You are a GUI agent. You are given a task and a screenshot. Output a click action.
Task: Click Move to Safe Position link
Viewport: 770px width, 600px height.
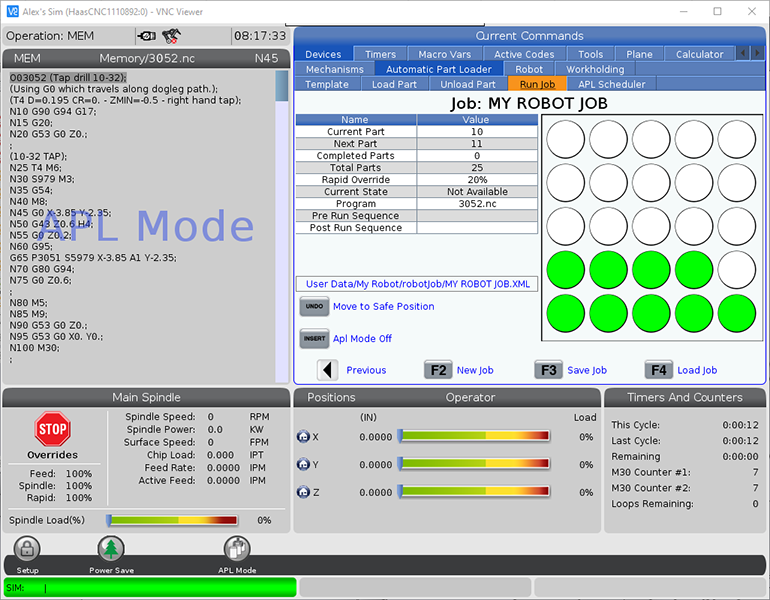pyautogui.click(x=383, y=306)
